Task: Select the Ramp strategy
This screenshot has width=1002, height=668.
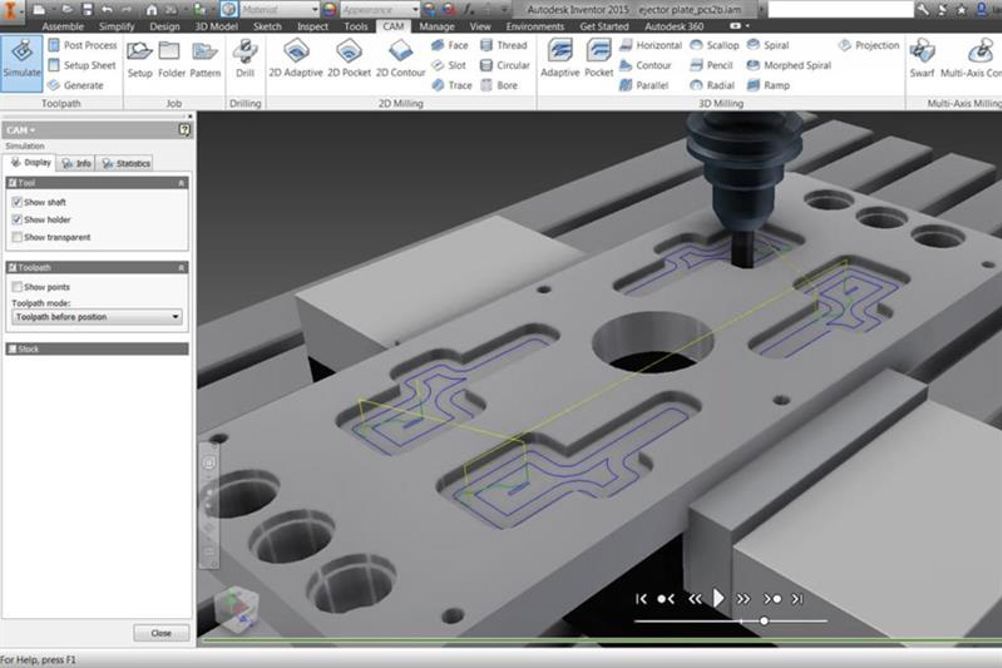Action: [x=768, y=85]
